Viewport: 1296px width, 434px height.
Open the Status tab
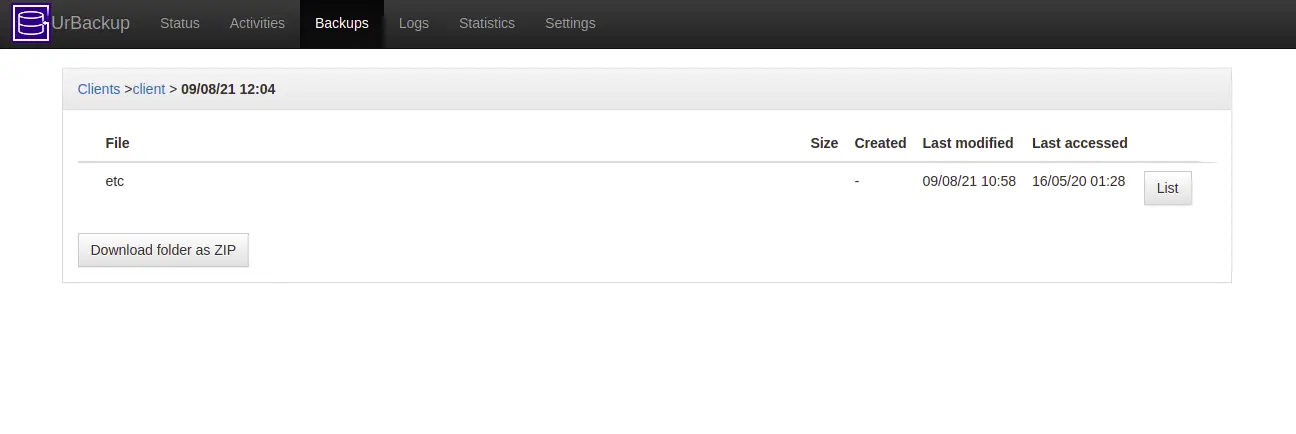(180, 23)
